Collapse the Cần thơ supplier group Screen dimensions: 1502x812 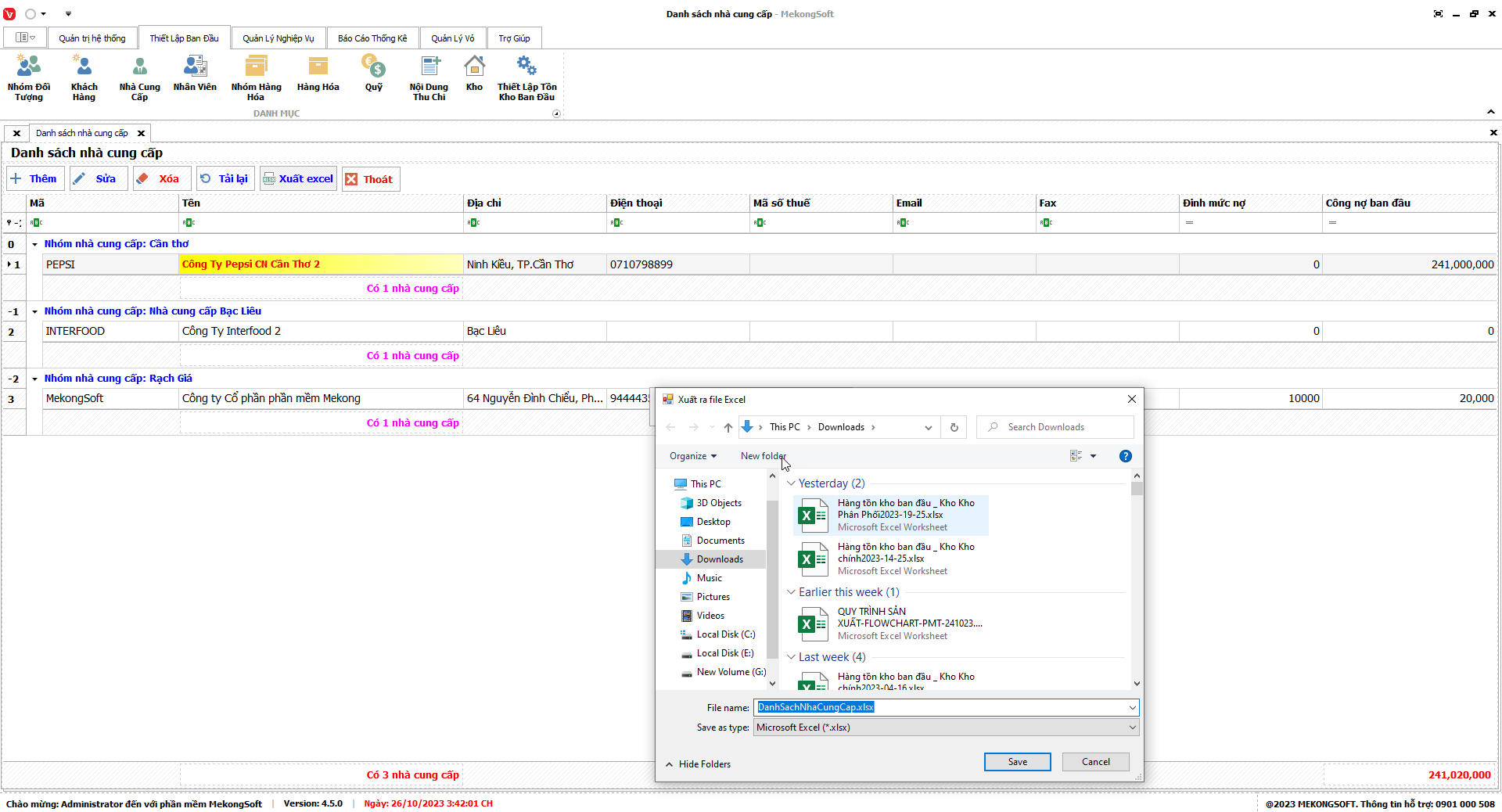point(34,244)
